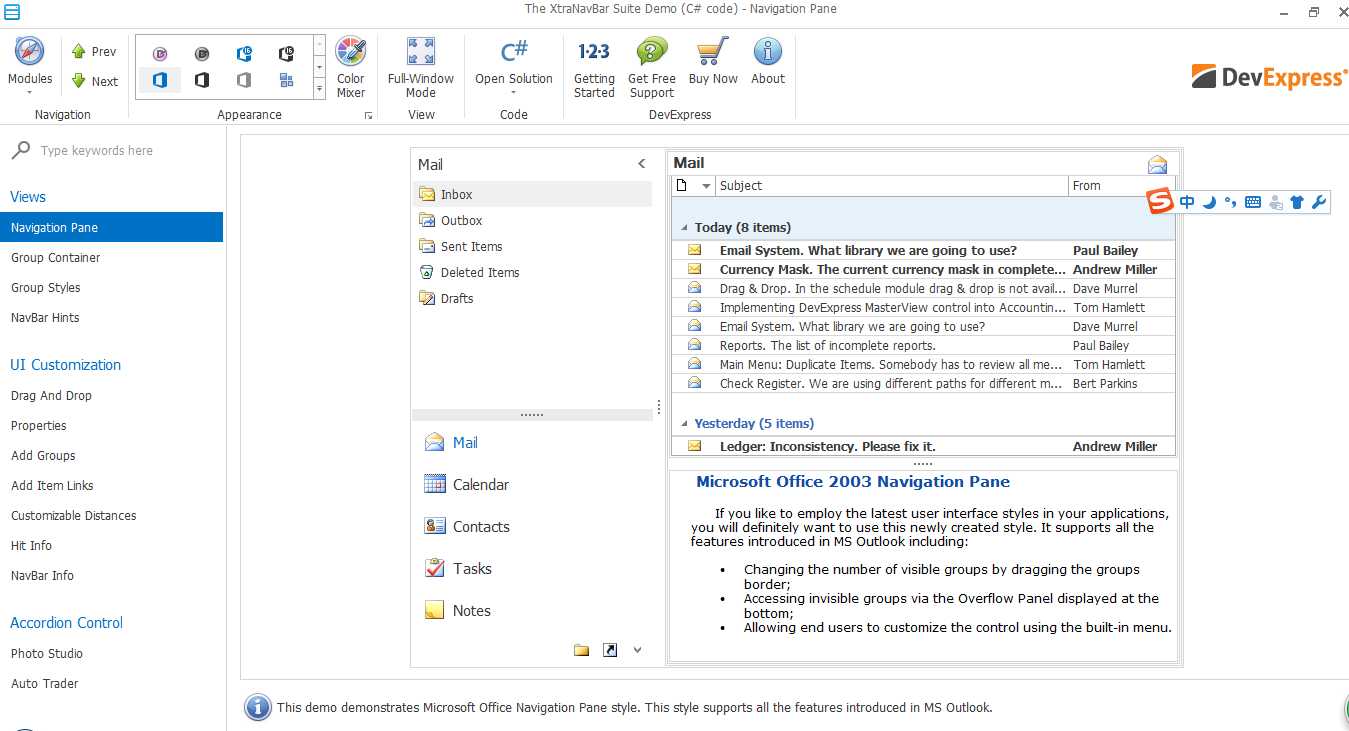
Task: Open the Getting Started guide
Action: coord(594,67)
